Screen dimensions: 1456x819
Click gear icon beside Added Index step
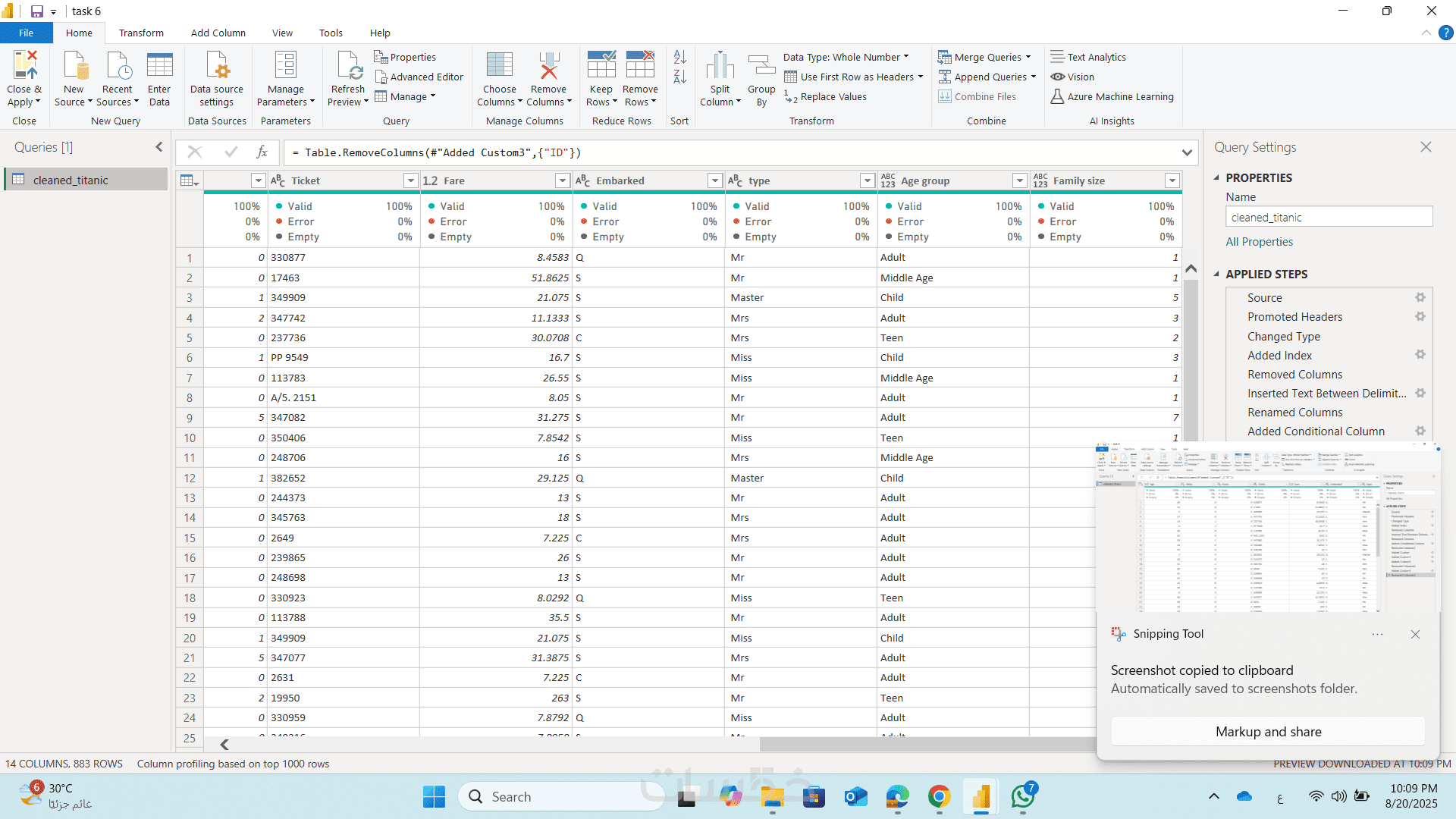pyautogui.click(x=1420, y=355)
